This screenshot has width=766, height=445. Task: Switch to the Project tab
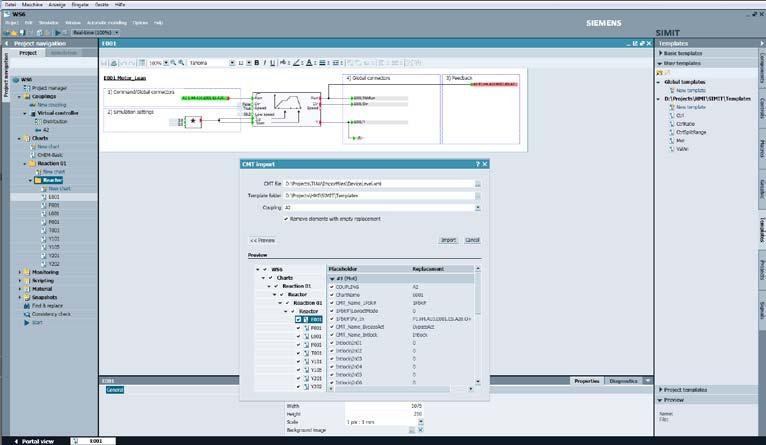(x=28, y=53)
